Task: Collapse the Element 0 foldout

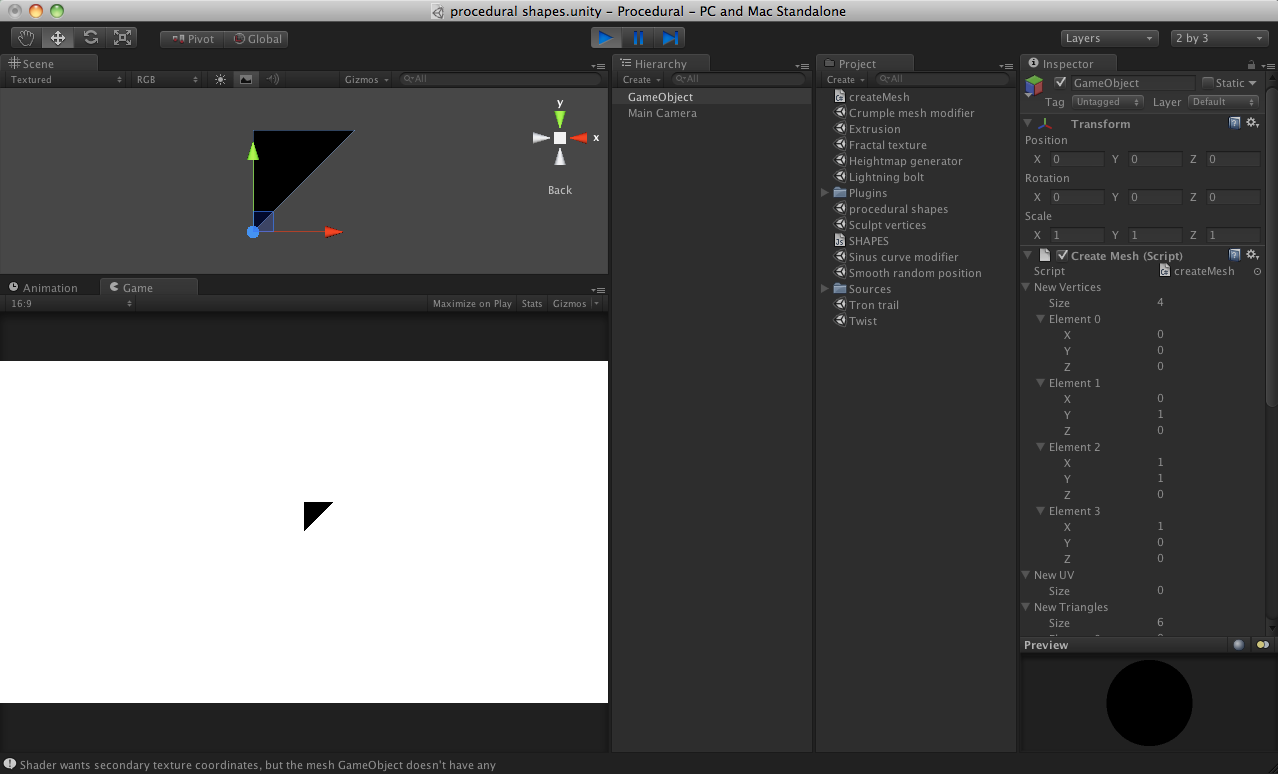Action: 1041,319
